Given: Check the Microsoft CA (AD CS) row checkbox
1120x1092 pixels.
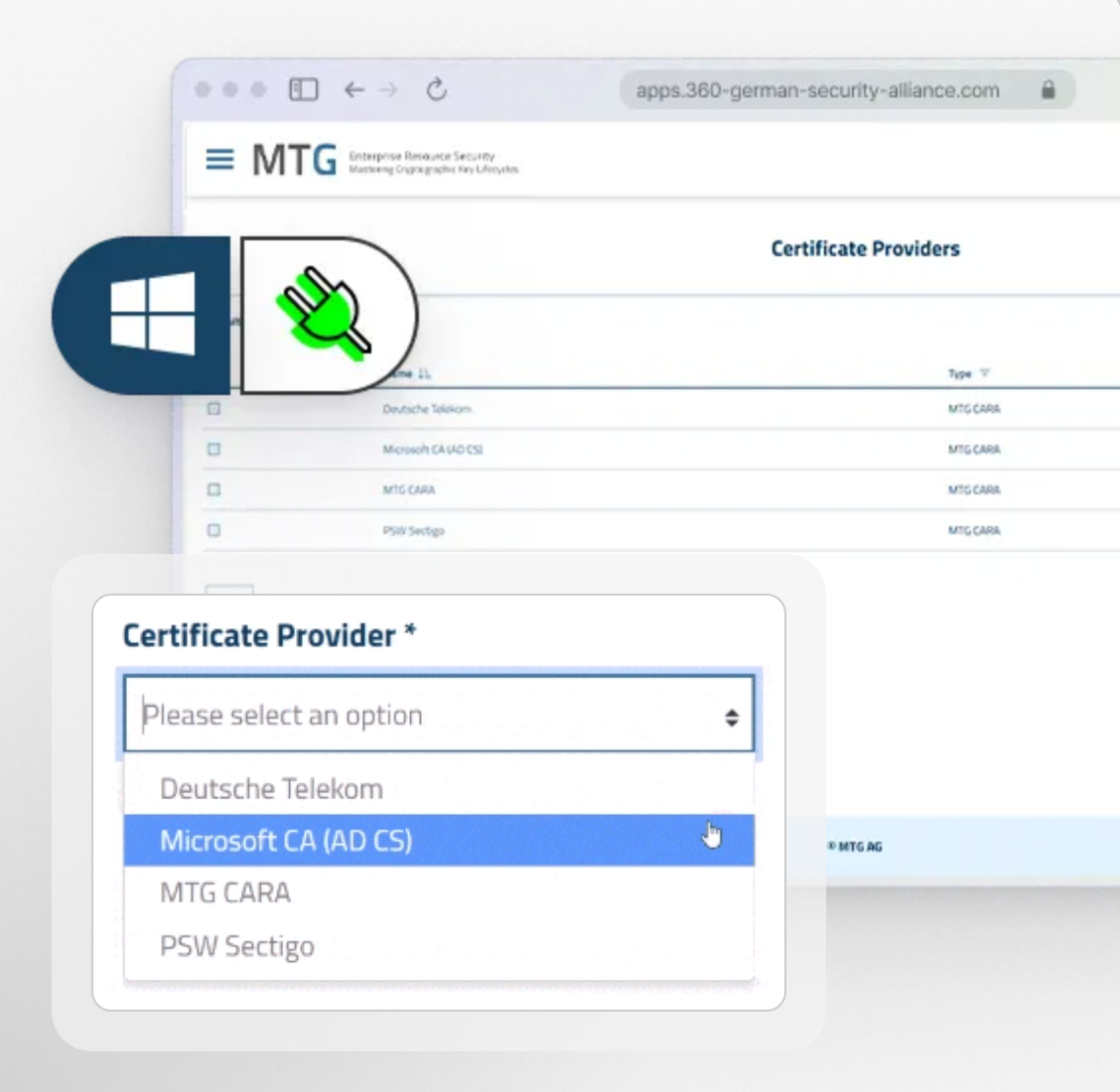Looking at the screenshot, I should pyautogui.click(x=213, y=450).
